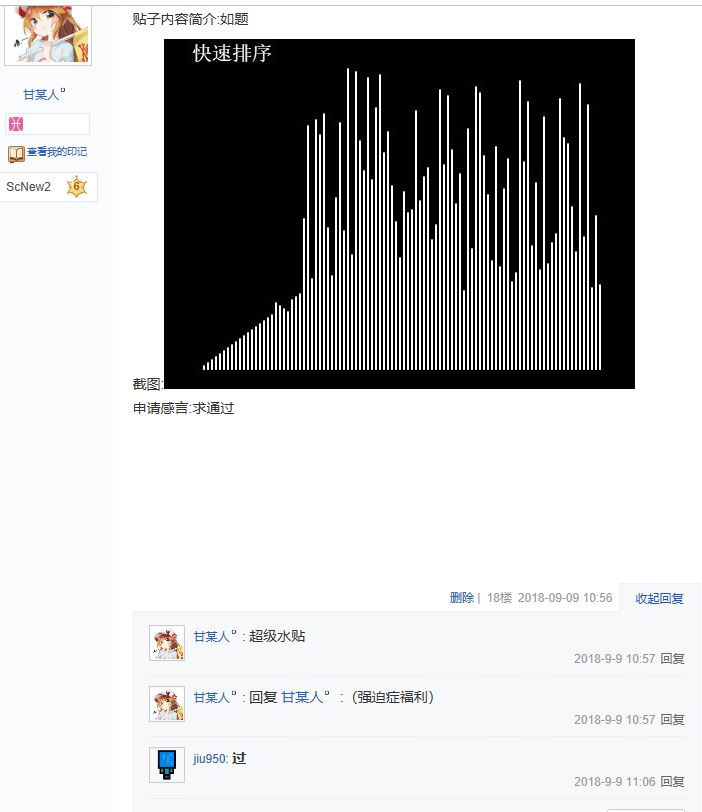Click the 18楼 floor timestamp text
Image resolution: width=702 pixels, height=812 pixels.
point(550,598)
